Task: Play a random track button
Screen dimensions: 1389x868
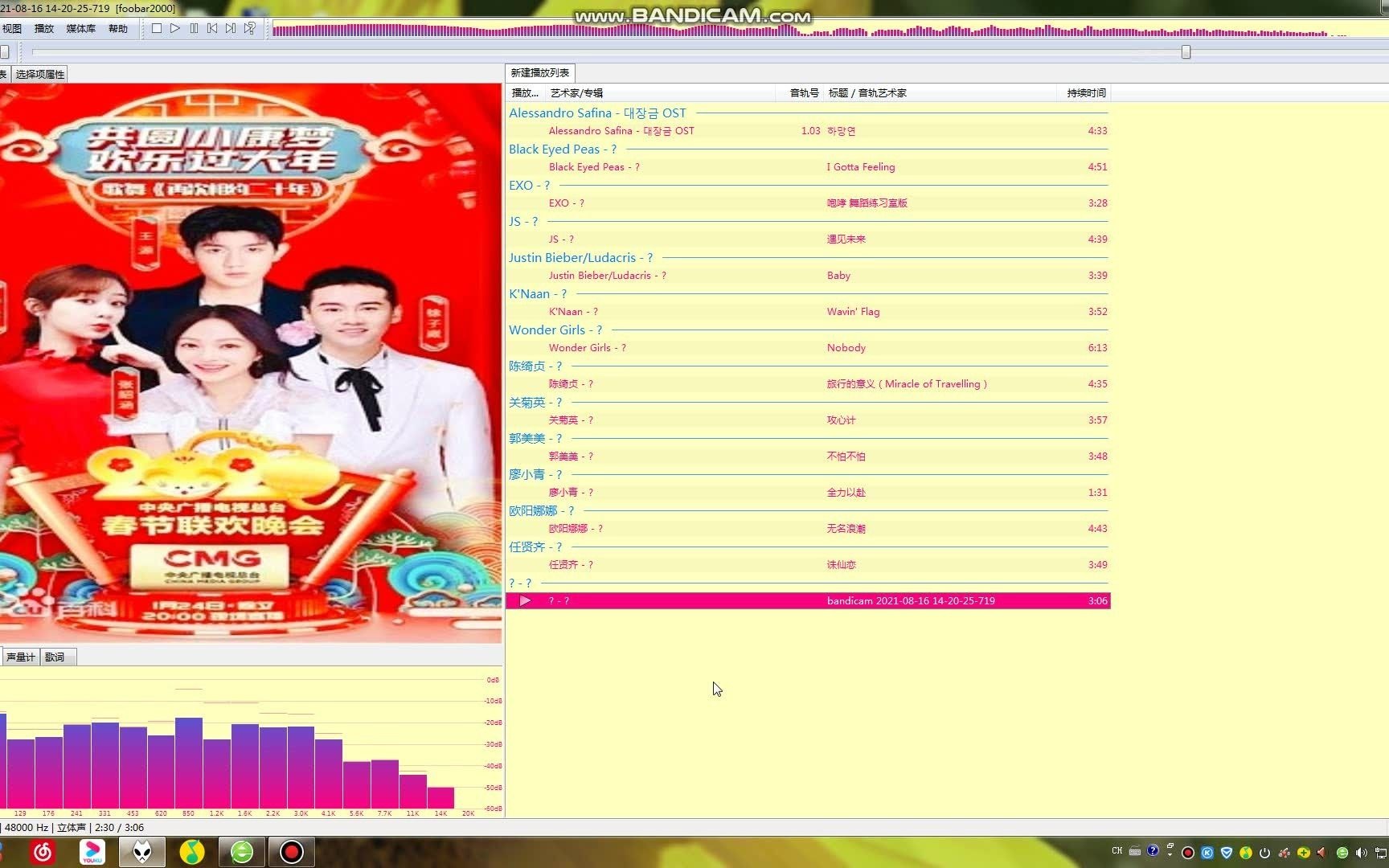Action: tap(250, 28)
